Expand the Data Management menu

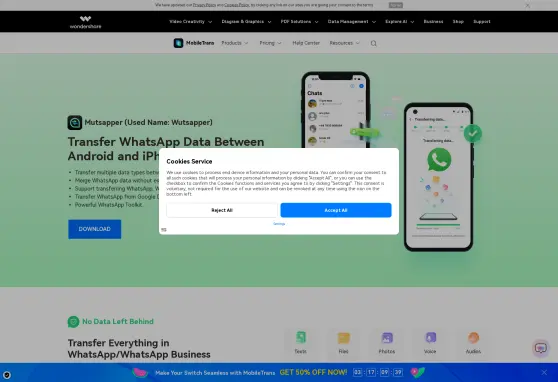click(352, 22)
